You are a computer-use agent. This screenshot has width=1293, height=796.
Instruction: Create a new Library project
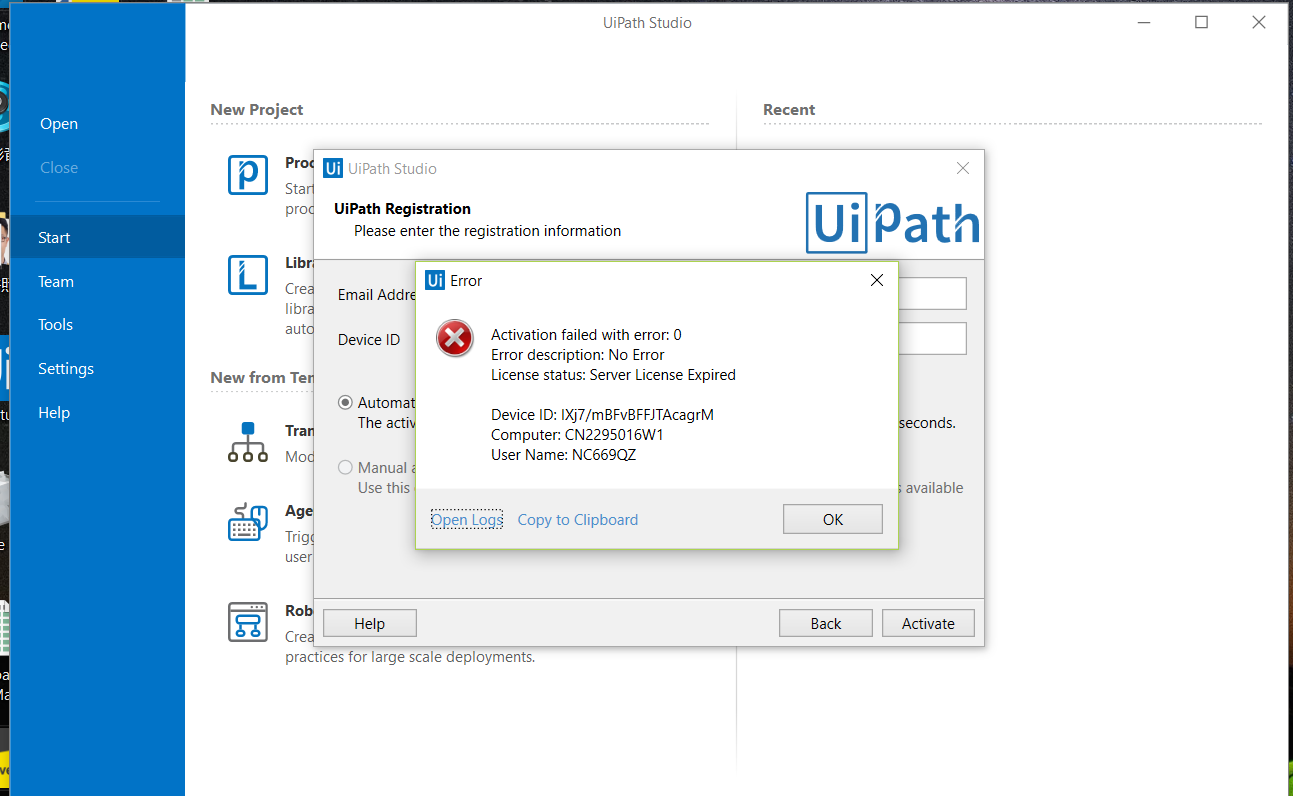click(x=247, y=275)
